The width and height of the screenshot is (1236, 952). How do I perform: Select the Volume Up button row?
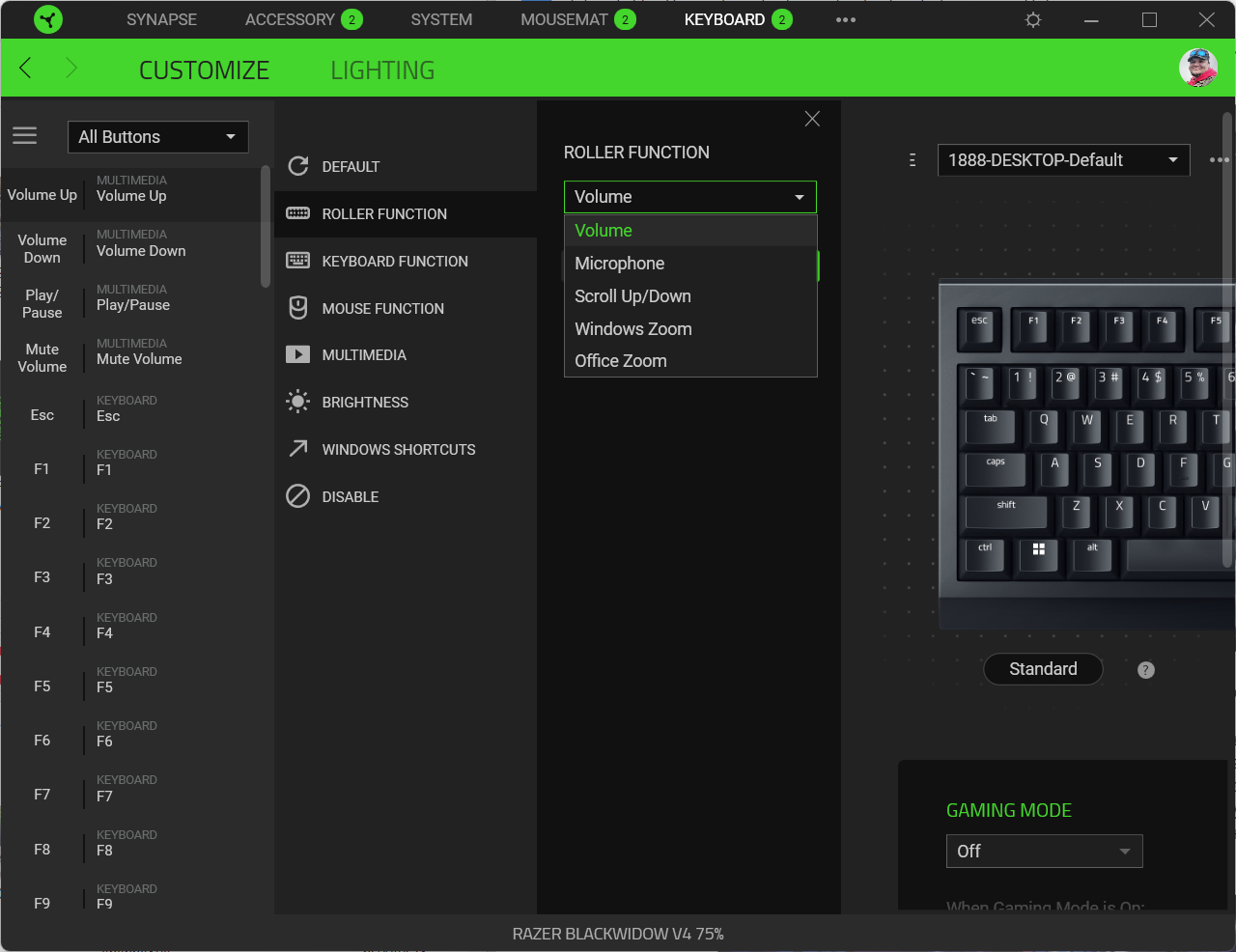[130, 194]
